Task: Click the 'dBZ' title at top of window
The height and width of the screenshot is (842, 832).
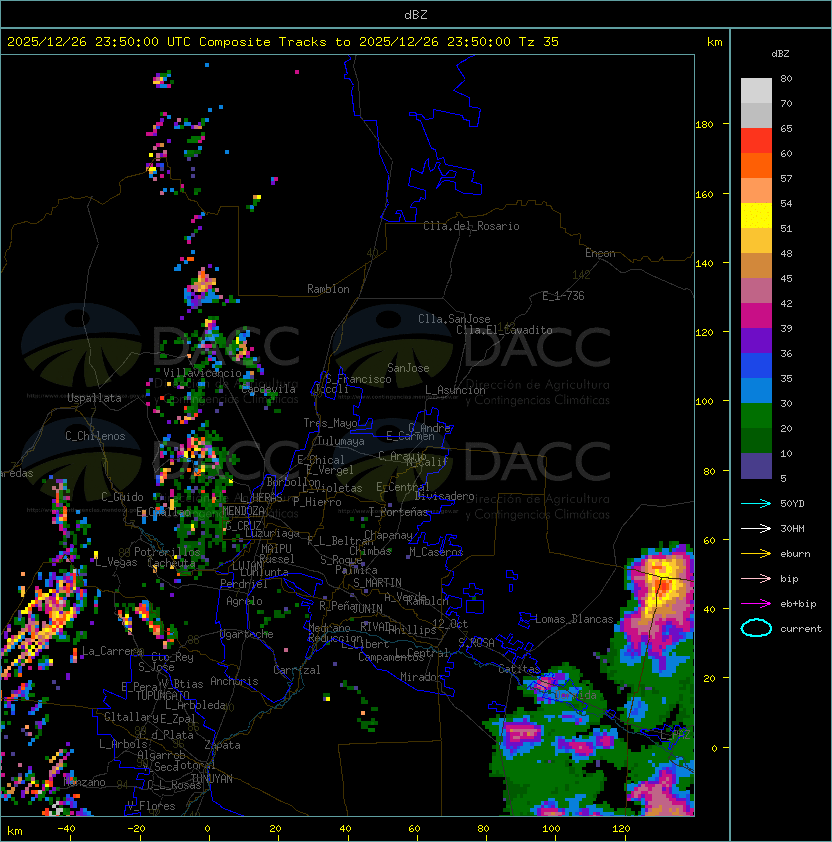Action: [416, 15]
